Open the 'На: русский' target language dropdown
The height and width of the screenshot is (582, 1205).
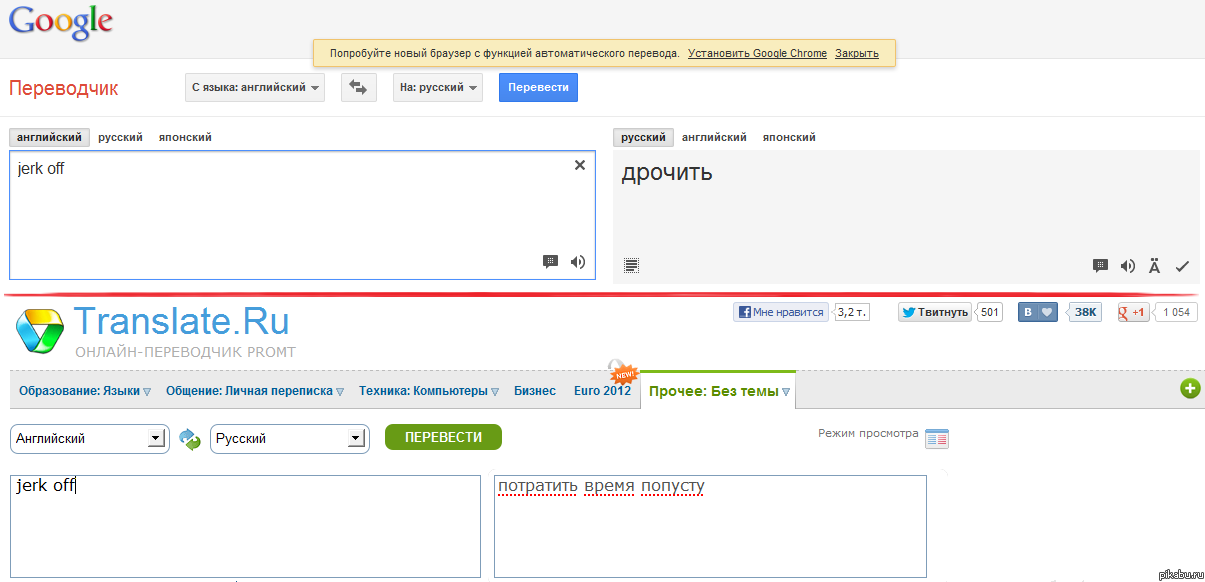pyautogui.click(x=438, y=88)
